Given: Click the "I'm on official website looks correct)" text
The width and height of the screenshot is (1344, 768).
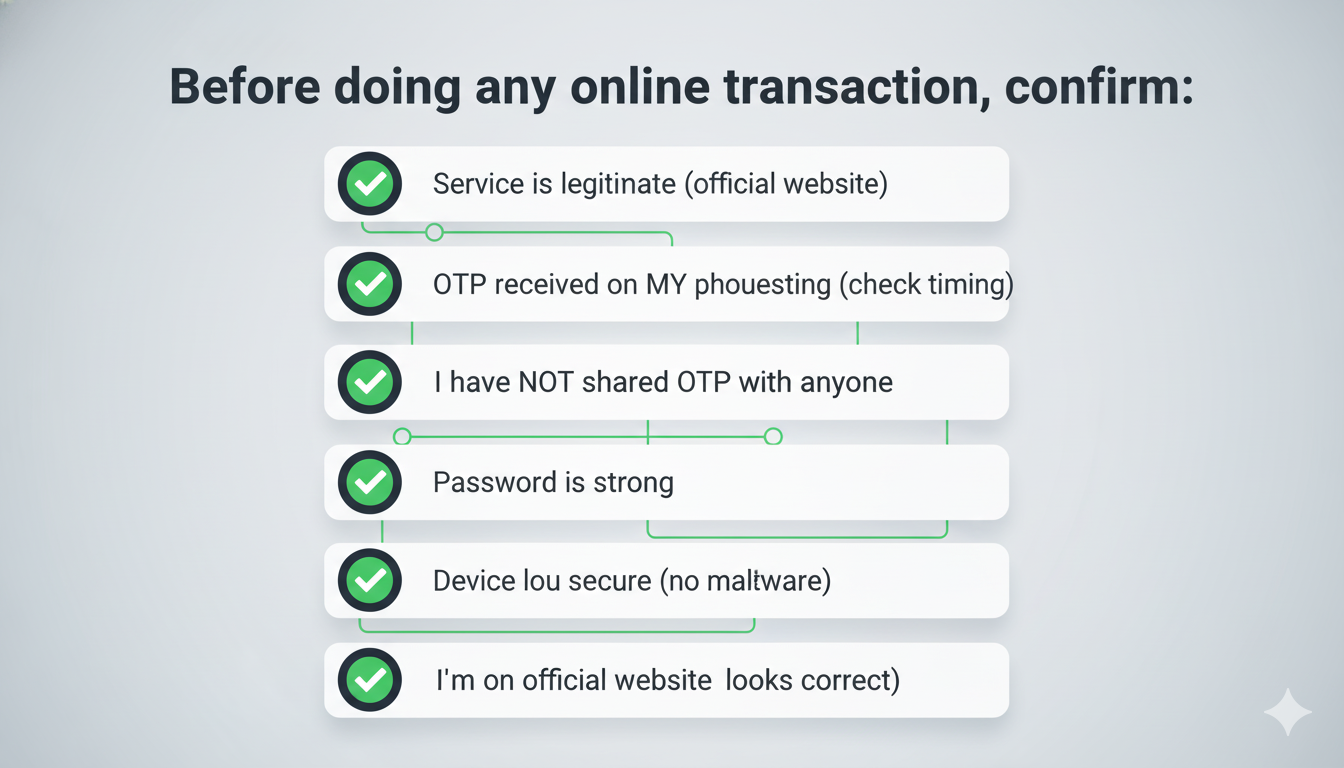Looking at the screenshot, I should click(x=668, y=680).
